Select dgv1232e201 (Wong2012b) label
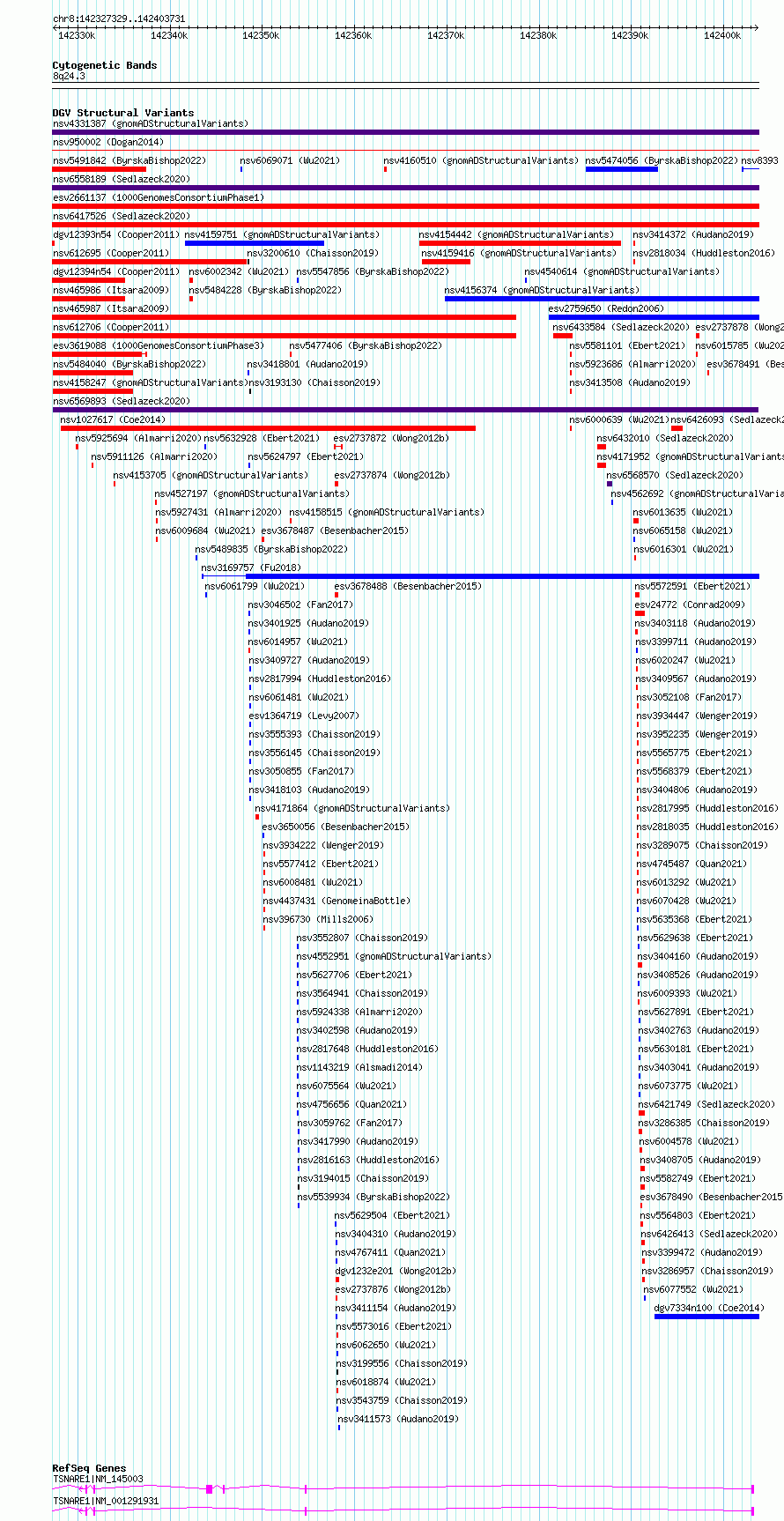This screenshot has height=1521, width=784. point(396,1271)
